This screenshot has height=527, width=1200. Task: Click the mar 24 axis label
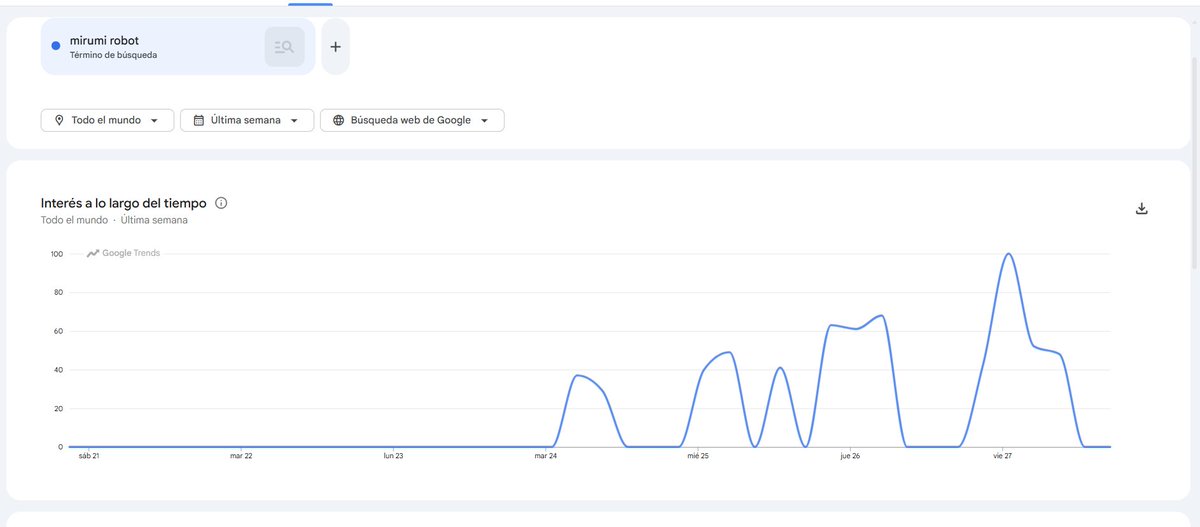point(546,456)
